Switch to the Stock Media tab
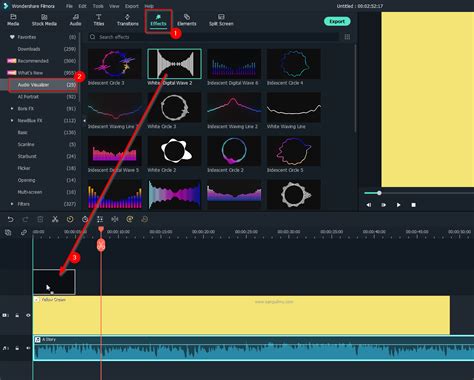474x380 pixels. click(x=44, y=20)
